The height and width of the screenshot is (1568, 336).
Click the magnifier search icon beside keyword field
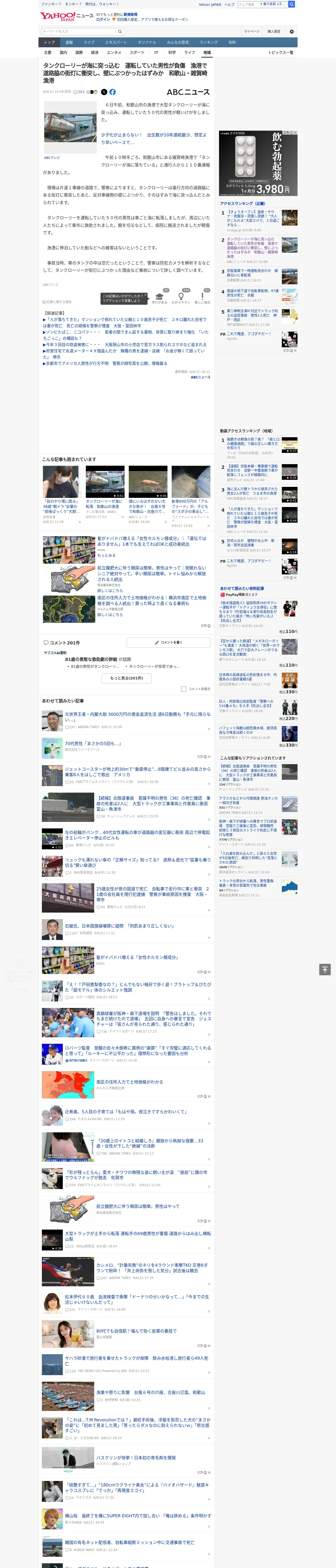[120, 31]
